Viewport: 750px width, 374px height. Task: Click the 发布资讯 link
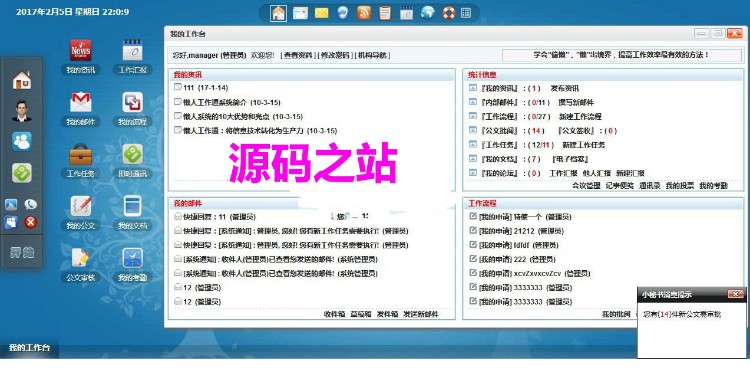[564, 88]
